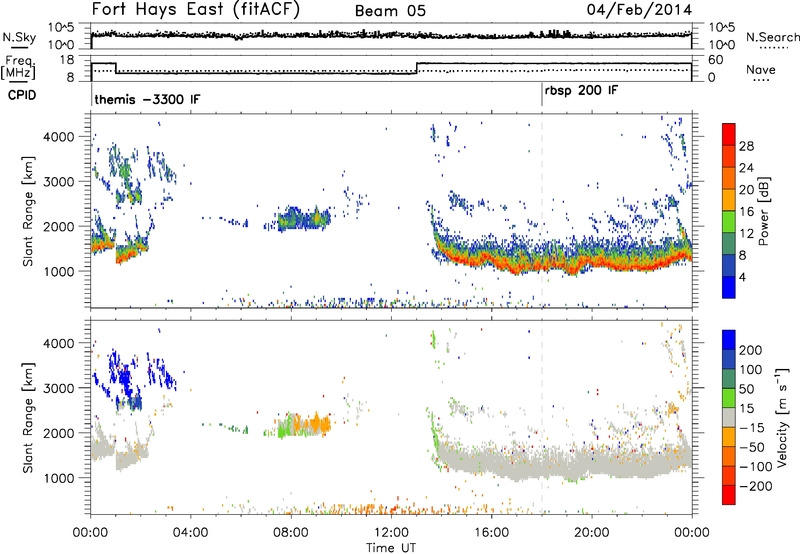Image resolution: width=800 pixels, height=554 pixels.
Task: Click the 'Power [dB]' color bar label
Action: [x=763, y=211]
